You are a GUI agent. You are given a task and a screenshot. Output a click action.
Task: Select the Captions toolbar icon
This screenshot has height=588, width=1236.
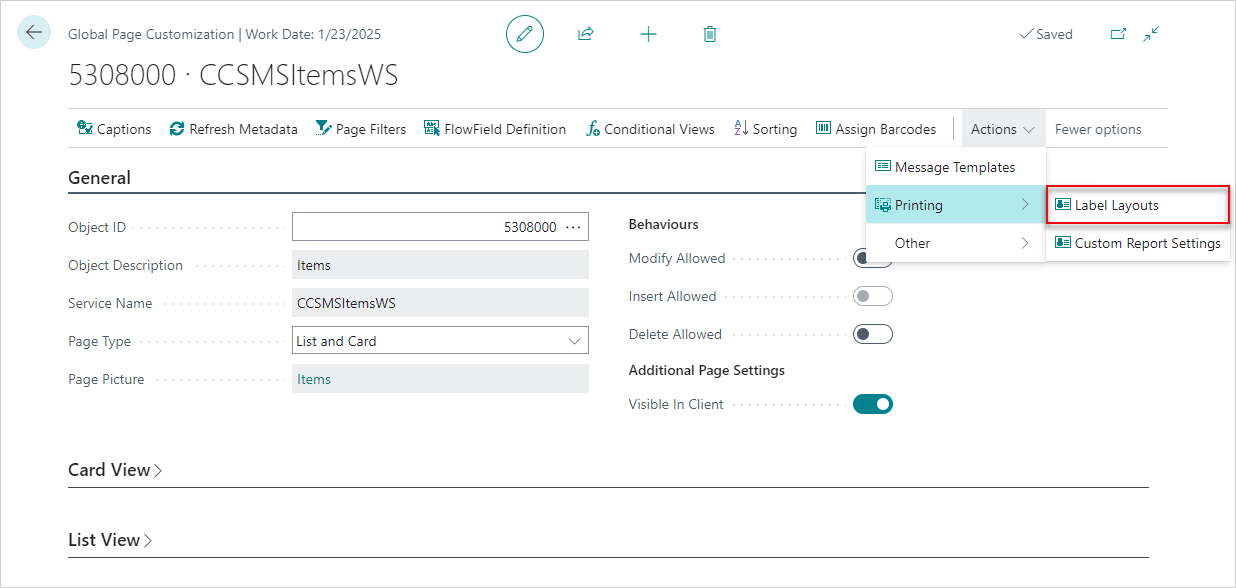pos(113,128)
